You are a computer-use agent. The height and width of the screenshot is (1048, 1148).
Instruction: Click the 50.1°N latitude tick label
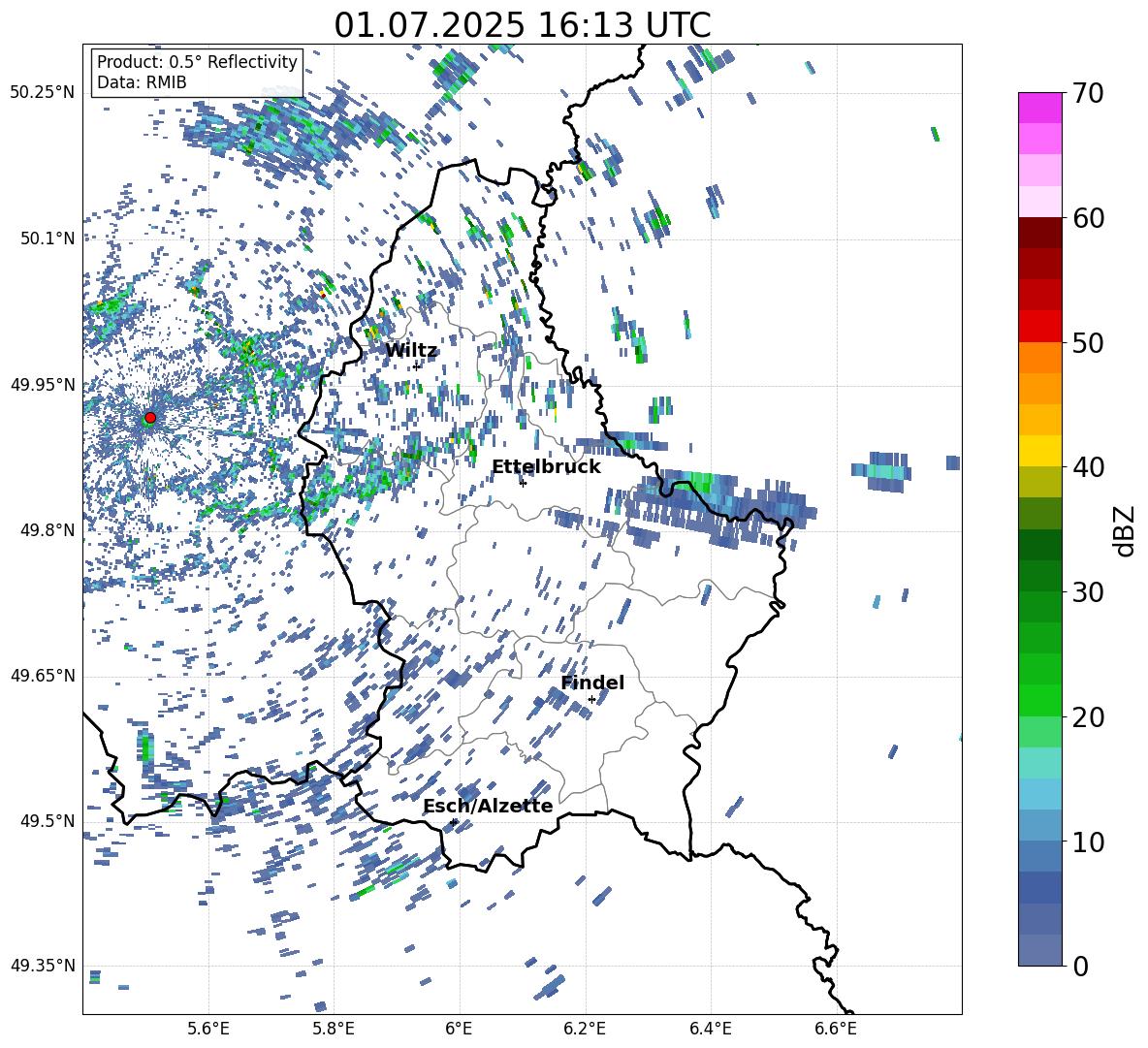coord(48,238)
